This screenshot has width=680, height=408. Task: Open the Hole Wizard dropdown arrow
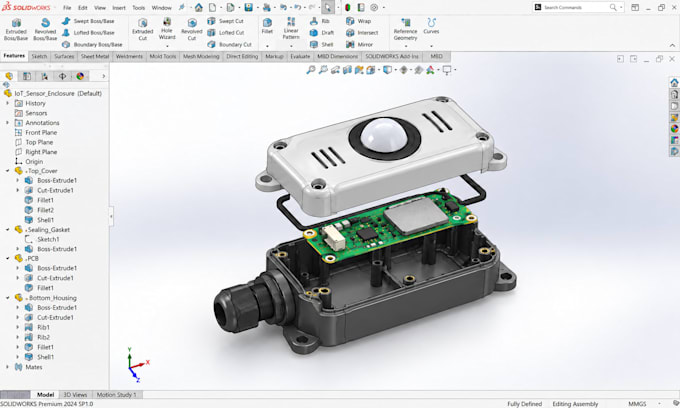pyautogui.click(x=167, y=46)
